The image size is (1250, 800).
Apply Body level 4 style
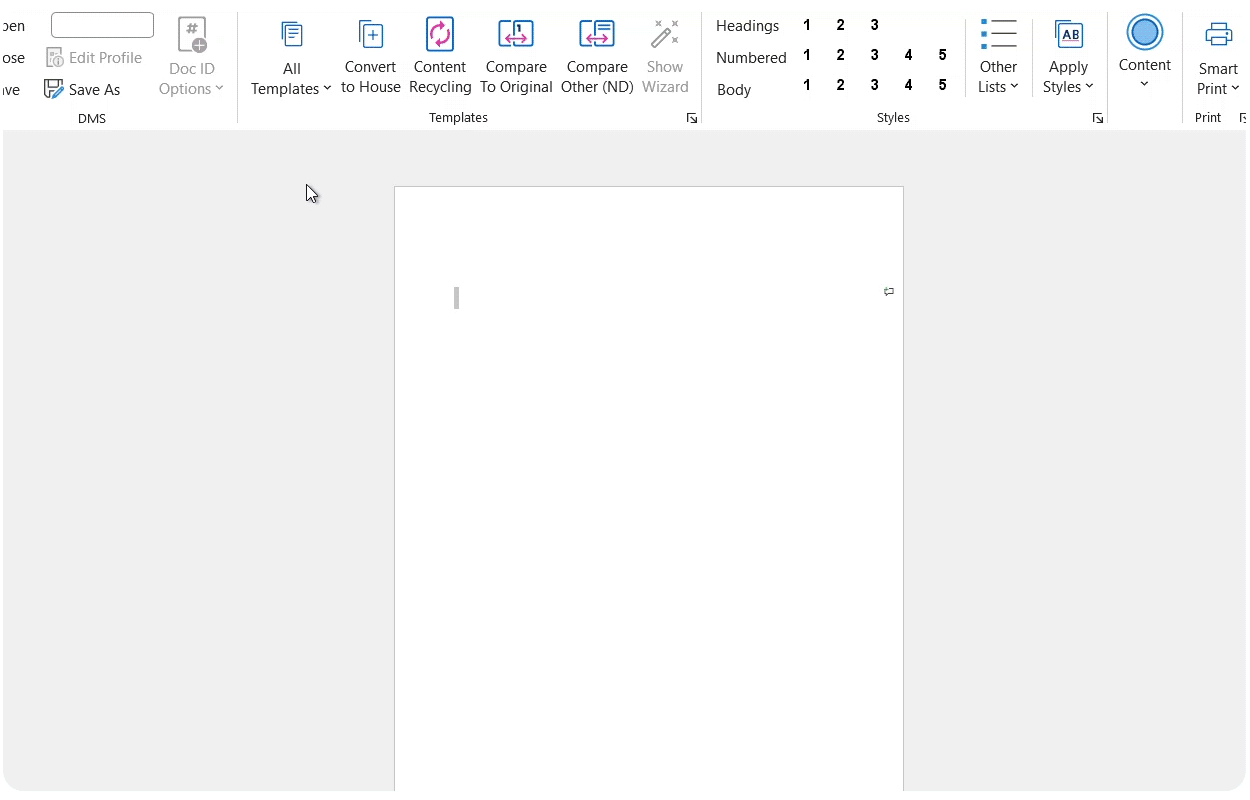909,85
